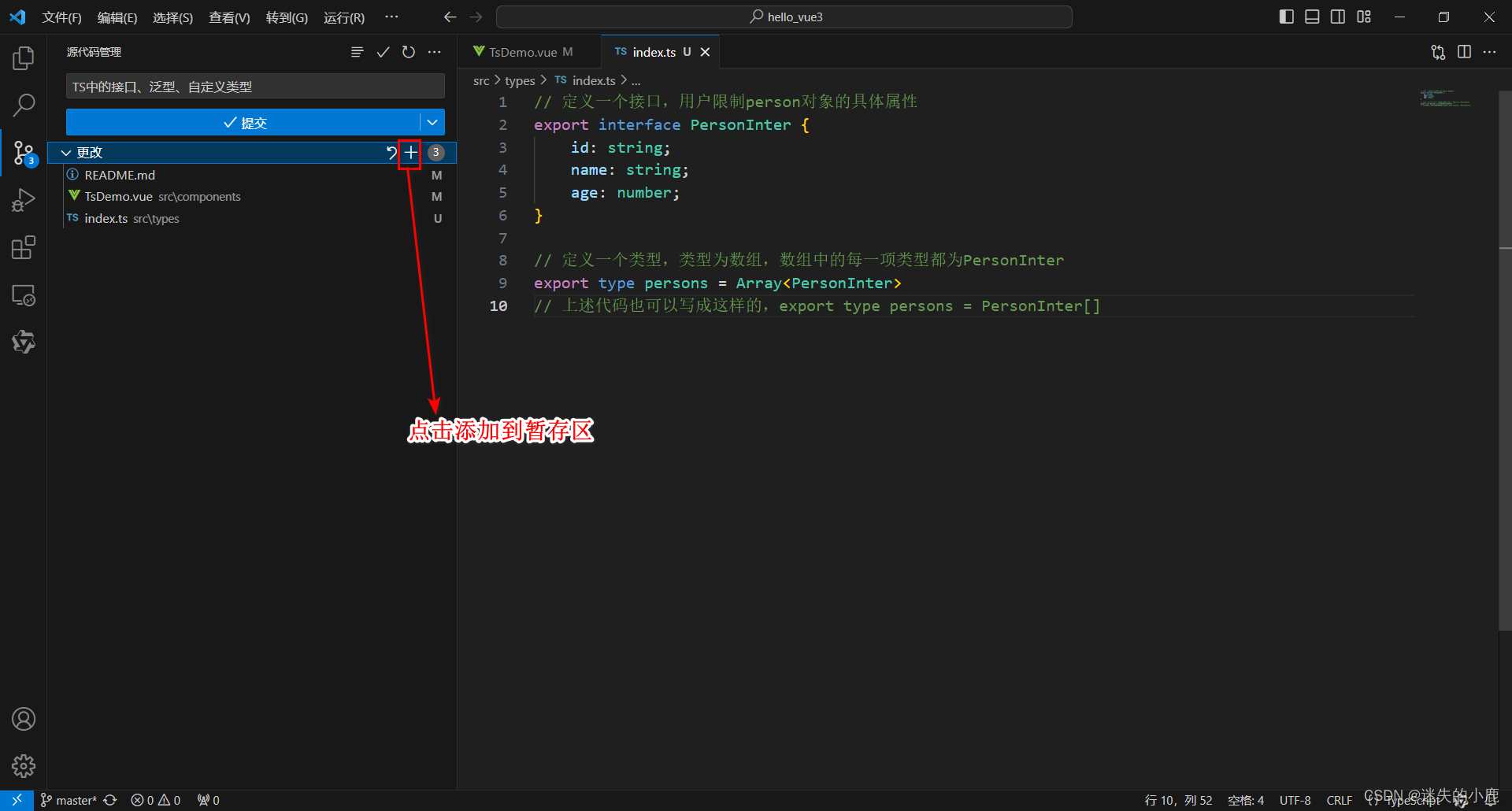Open commit button dropdown arrow
1512x811 pixels.
(x=432, y=122)
